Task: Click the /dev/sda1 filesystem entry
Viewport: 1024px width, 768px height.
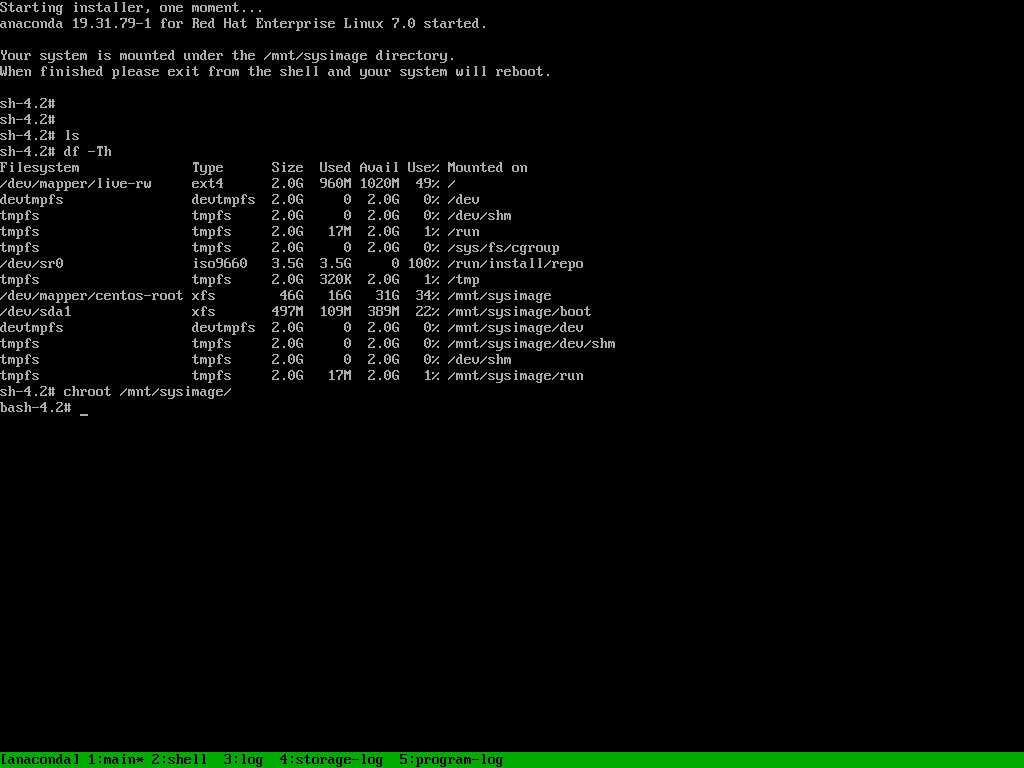Action: pyautogui.click(x=36, y=312)
